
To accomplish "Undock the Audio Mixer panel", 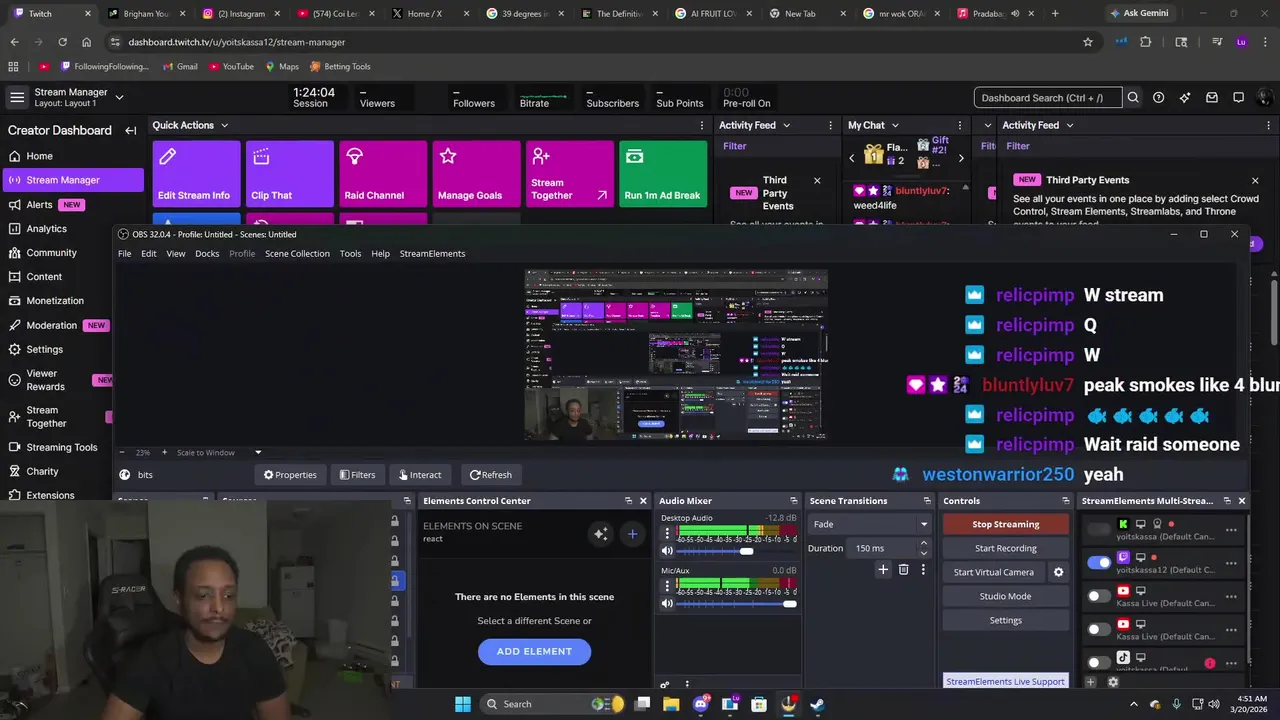I will coord(793,500).
